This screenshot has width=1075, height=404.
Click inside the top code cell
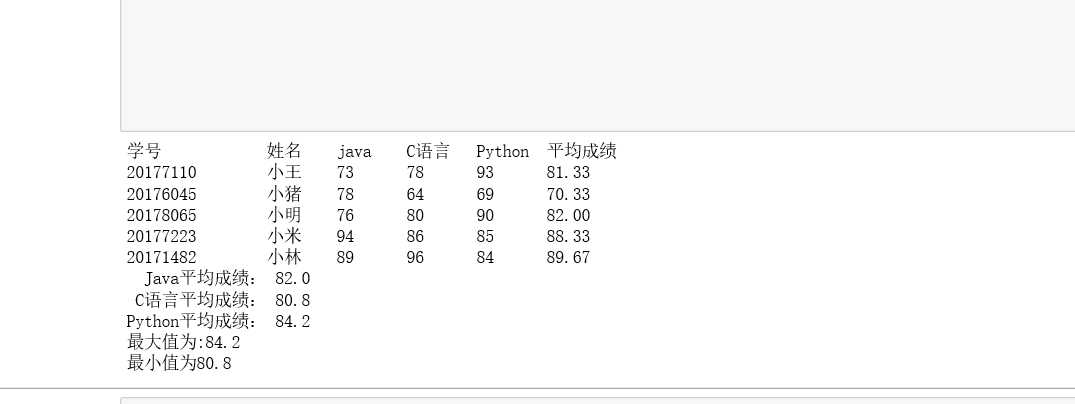597,65
